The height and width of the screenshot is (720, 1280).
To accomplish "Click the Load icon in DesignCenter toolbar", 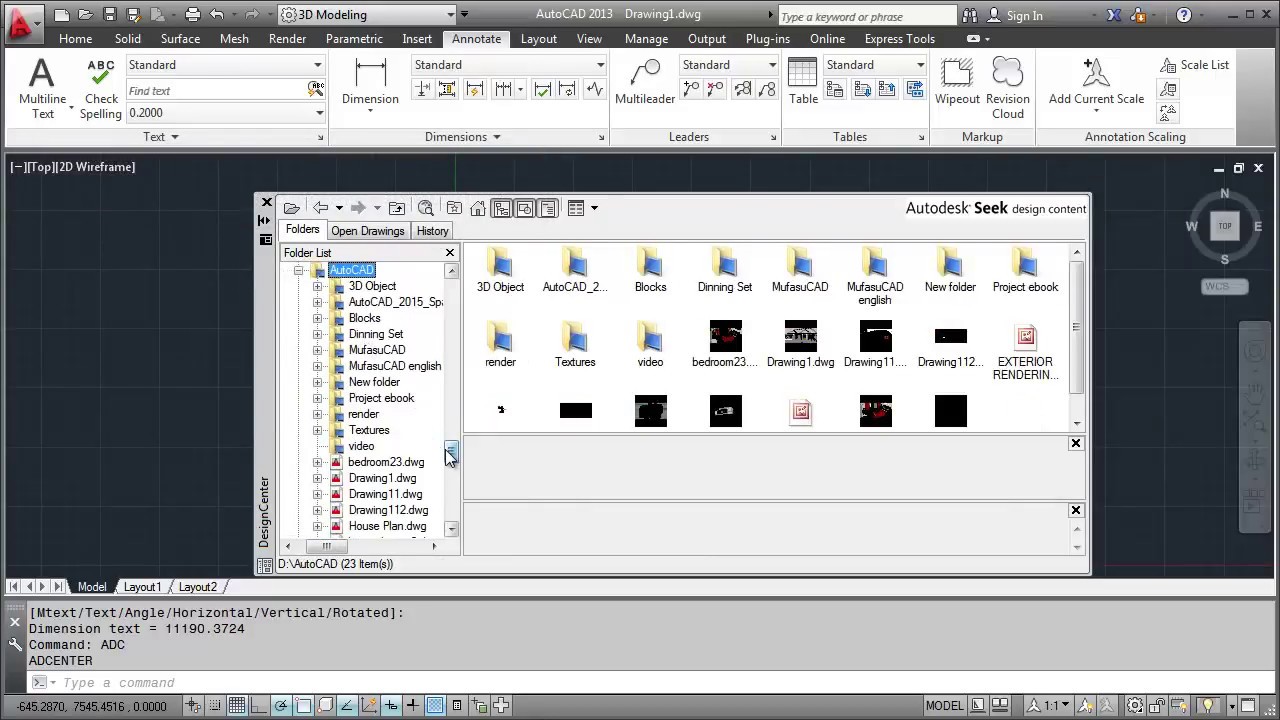I will (x=291, y=208).
